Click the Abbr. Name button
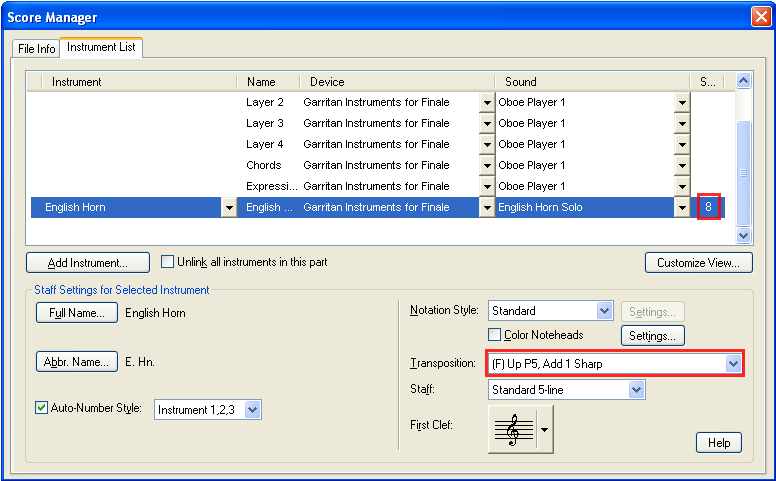 pyautogui.click(x=77, y=362)
